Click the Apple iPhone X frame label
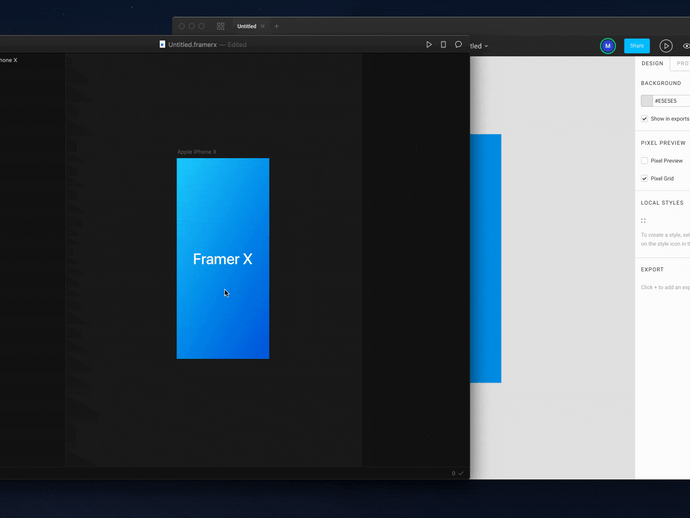 point(197,152)
